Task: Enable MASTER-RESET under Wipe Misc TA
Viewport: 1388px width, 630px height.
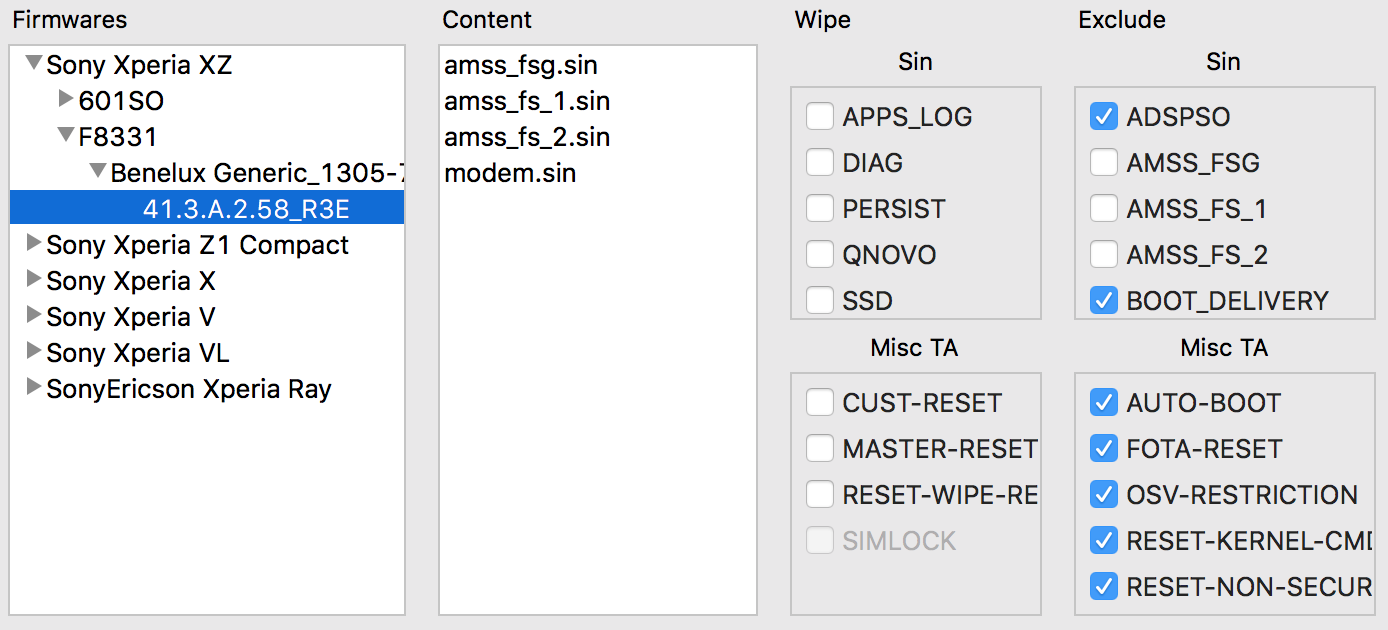Action: click(x=820, y=449)
